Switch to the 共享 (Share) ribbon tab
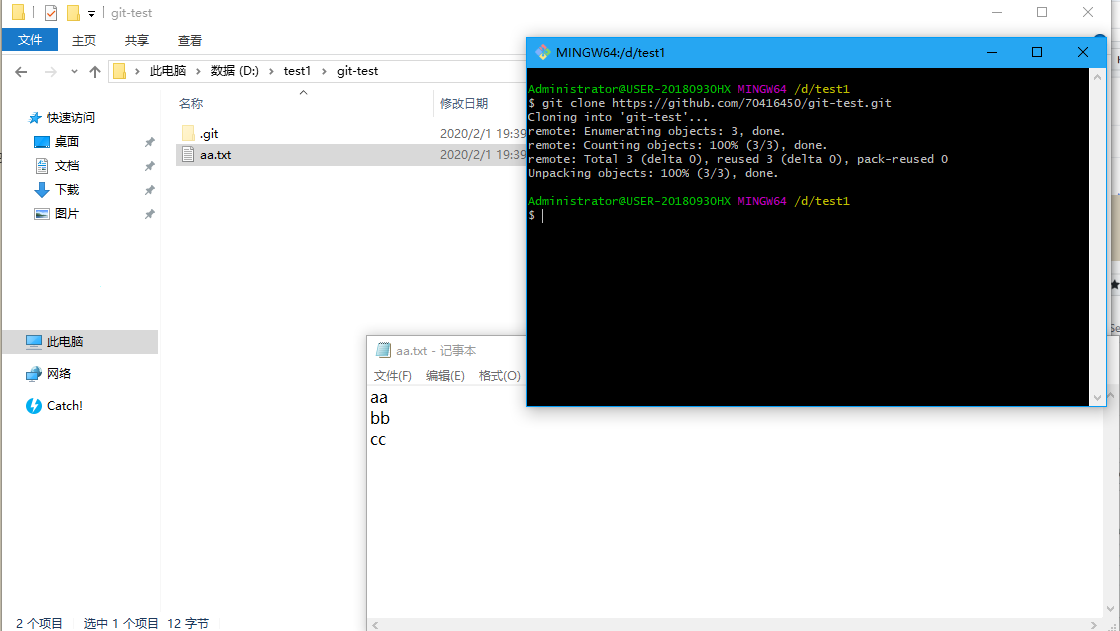Image resolution: width=1120 pixels, height=631 pixels. coord(137,39)
